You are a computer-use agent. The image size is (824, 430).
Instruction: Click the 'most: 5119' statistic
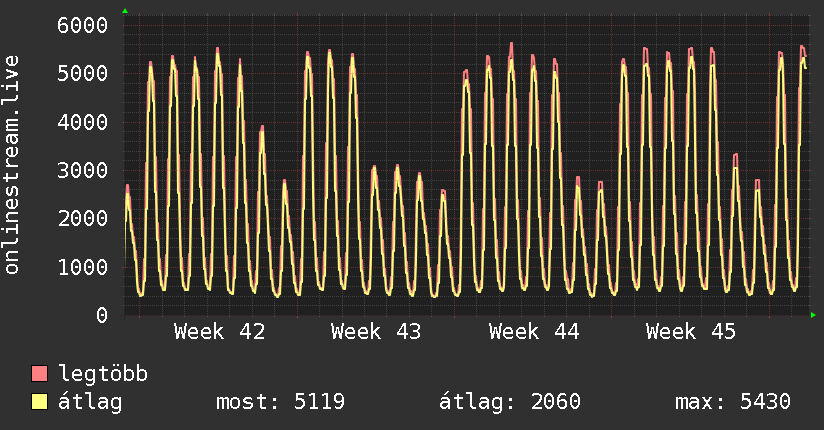click(x=280, y=402)
